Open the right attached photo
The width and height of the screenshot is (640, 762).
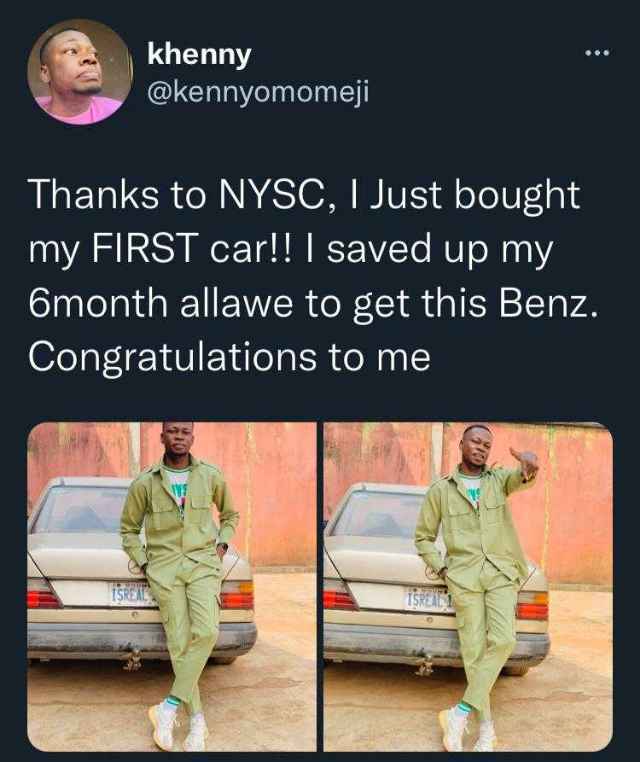pos(468,587)
